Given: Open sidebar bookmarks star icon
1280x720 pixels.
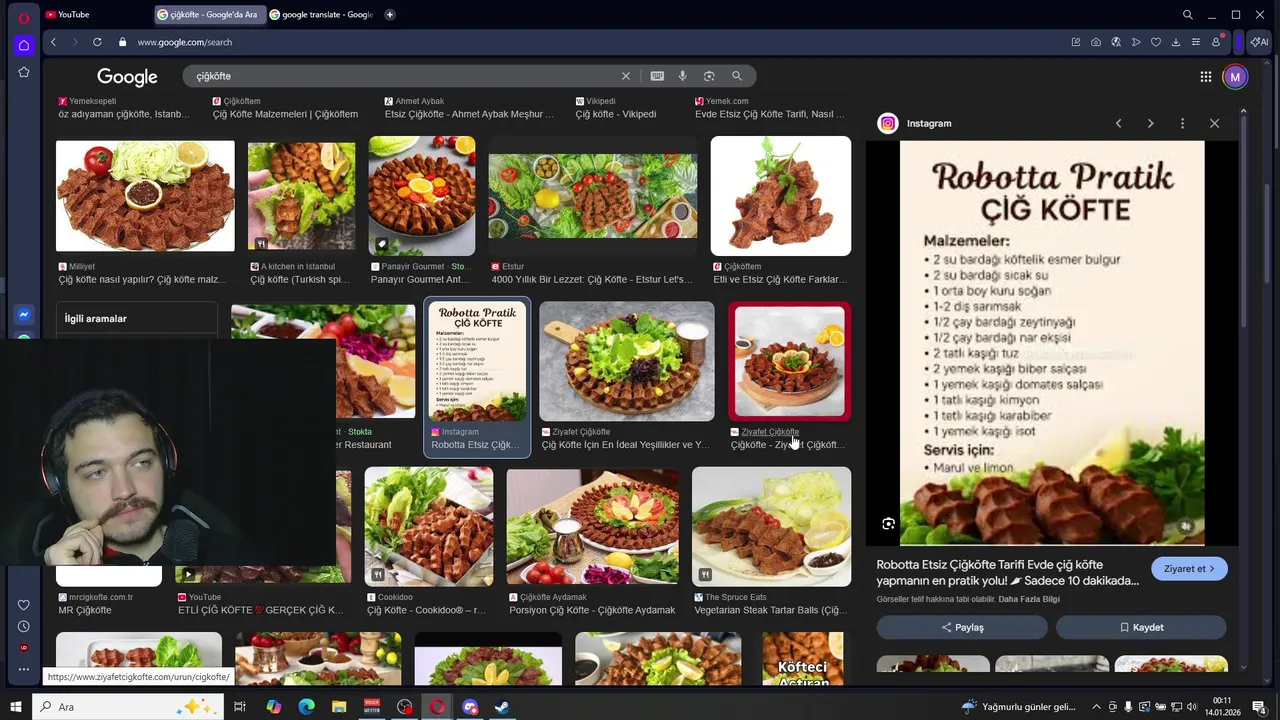Looking at the screenshot, I should pyautogui.click(x=24, y=72).
